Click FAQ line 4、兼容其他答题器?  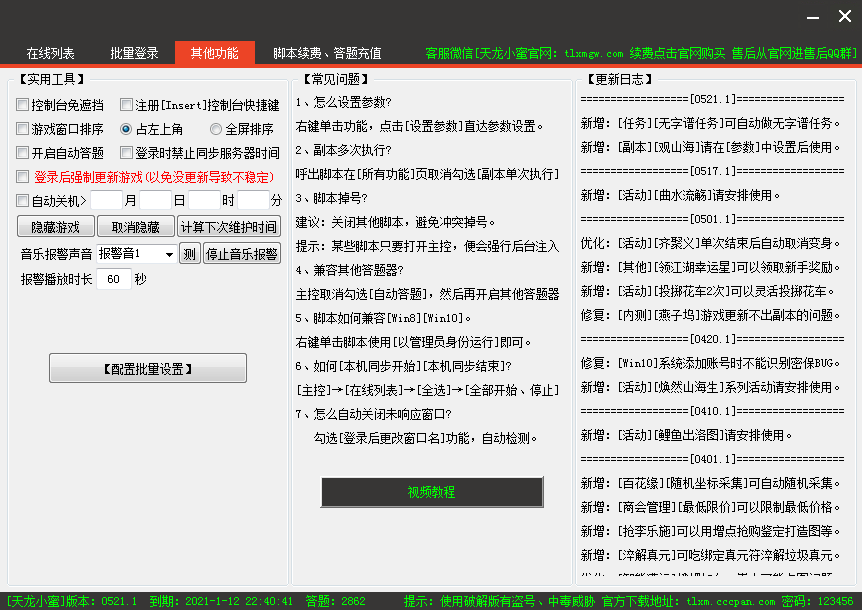[x=350, y=270]
